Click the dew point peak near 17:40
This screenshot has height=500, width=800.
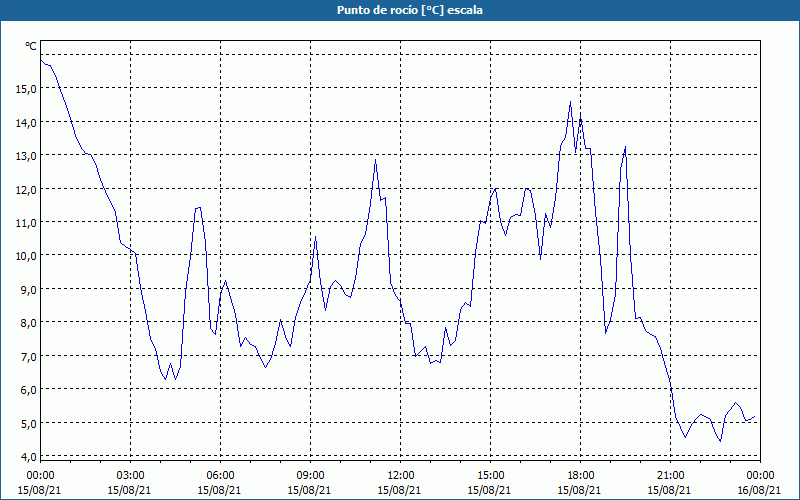pos(570,102)
